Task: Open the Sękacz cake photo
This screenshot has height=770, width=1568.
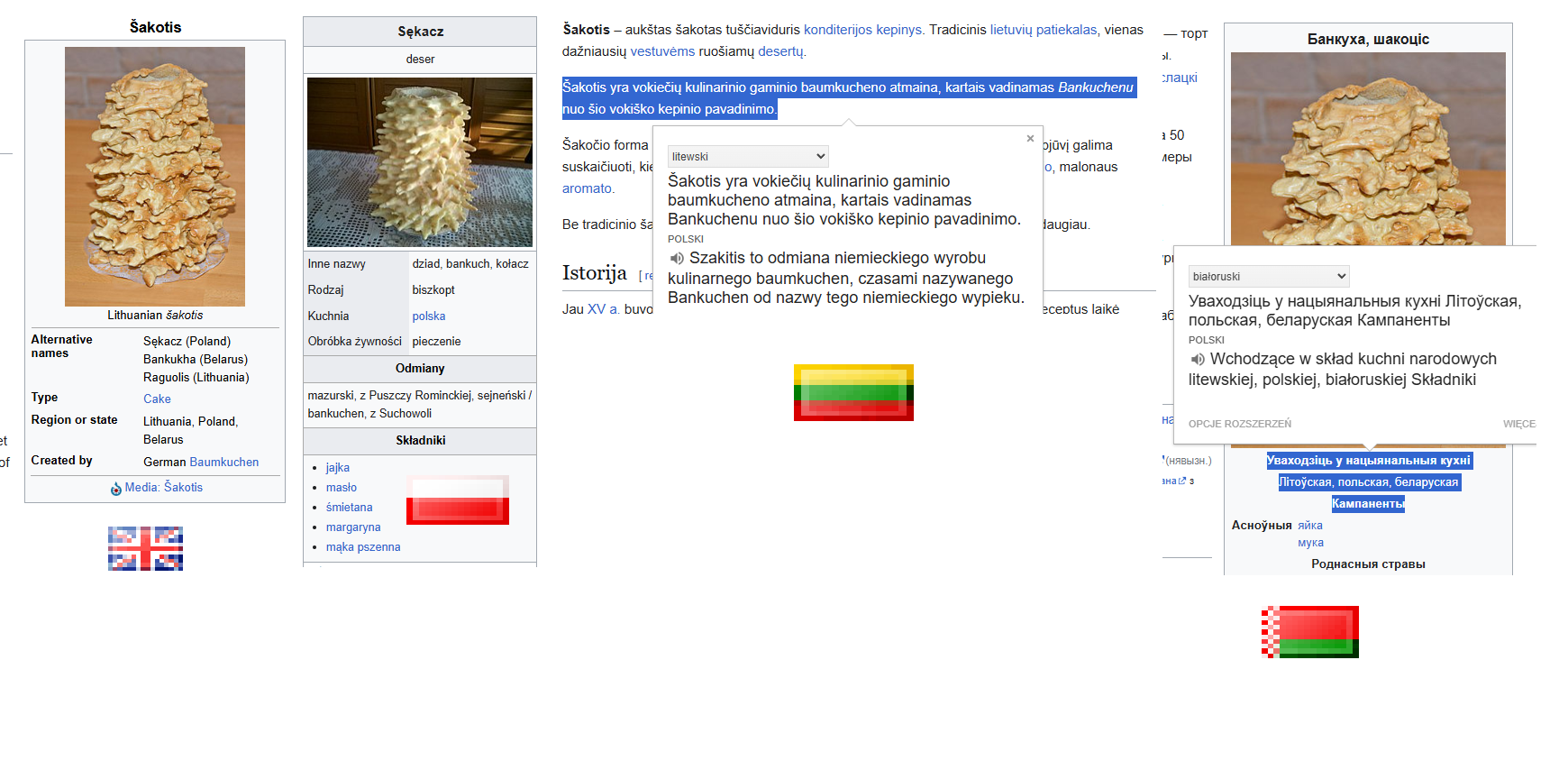Action: click(x=420, y=162)
